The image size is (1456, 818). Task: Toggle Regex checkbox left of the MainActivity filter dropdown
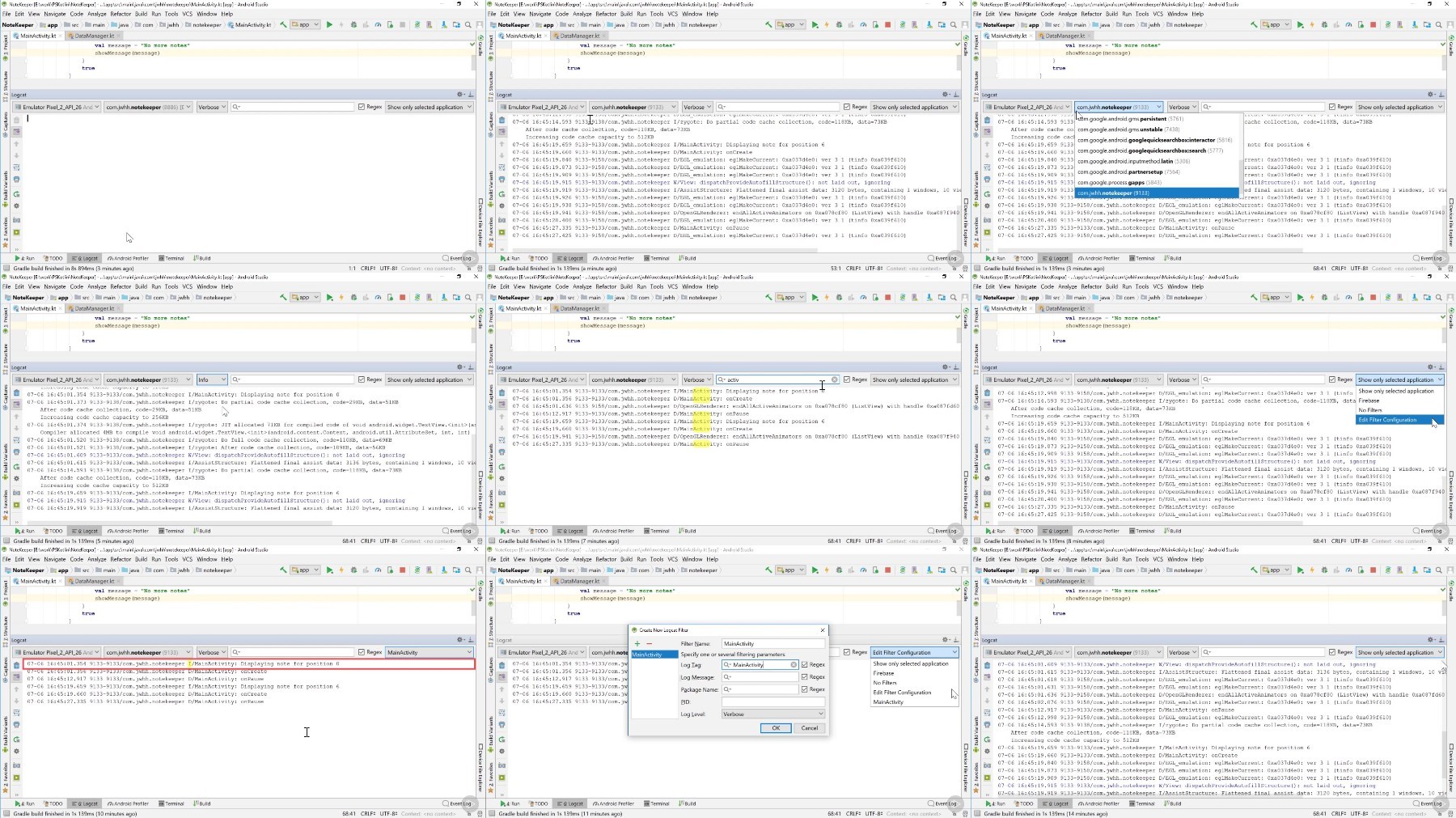(362, 652)
